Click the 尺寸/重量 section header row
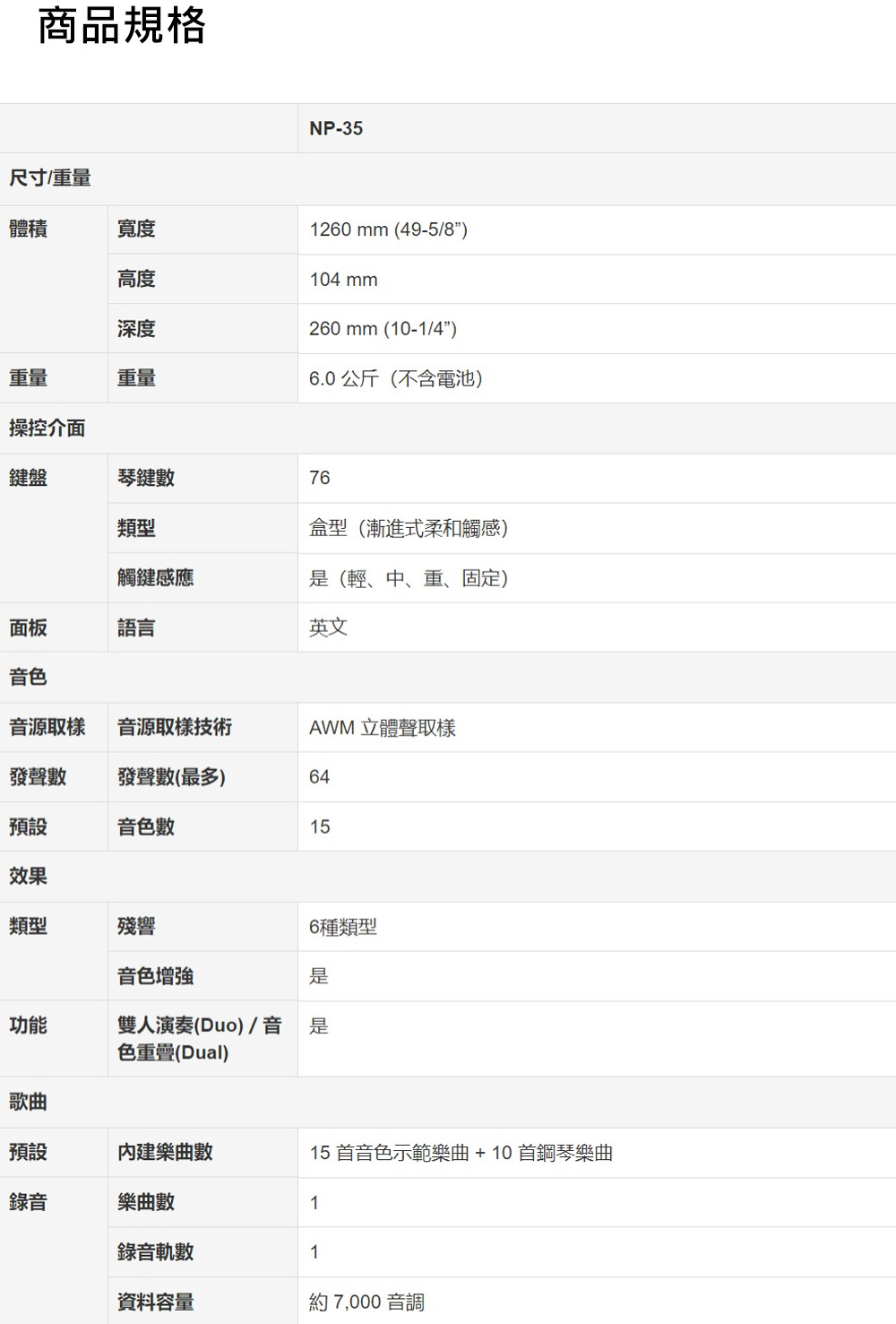The width and height of the screenshot is (896, 1324). click(x=448, y=178)
